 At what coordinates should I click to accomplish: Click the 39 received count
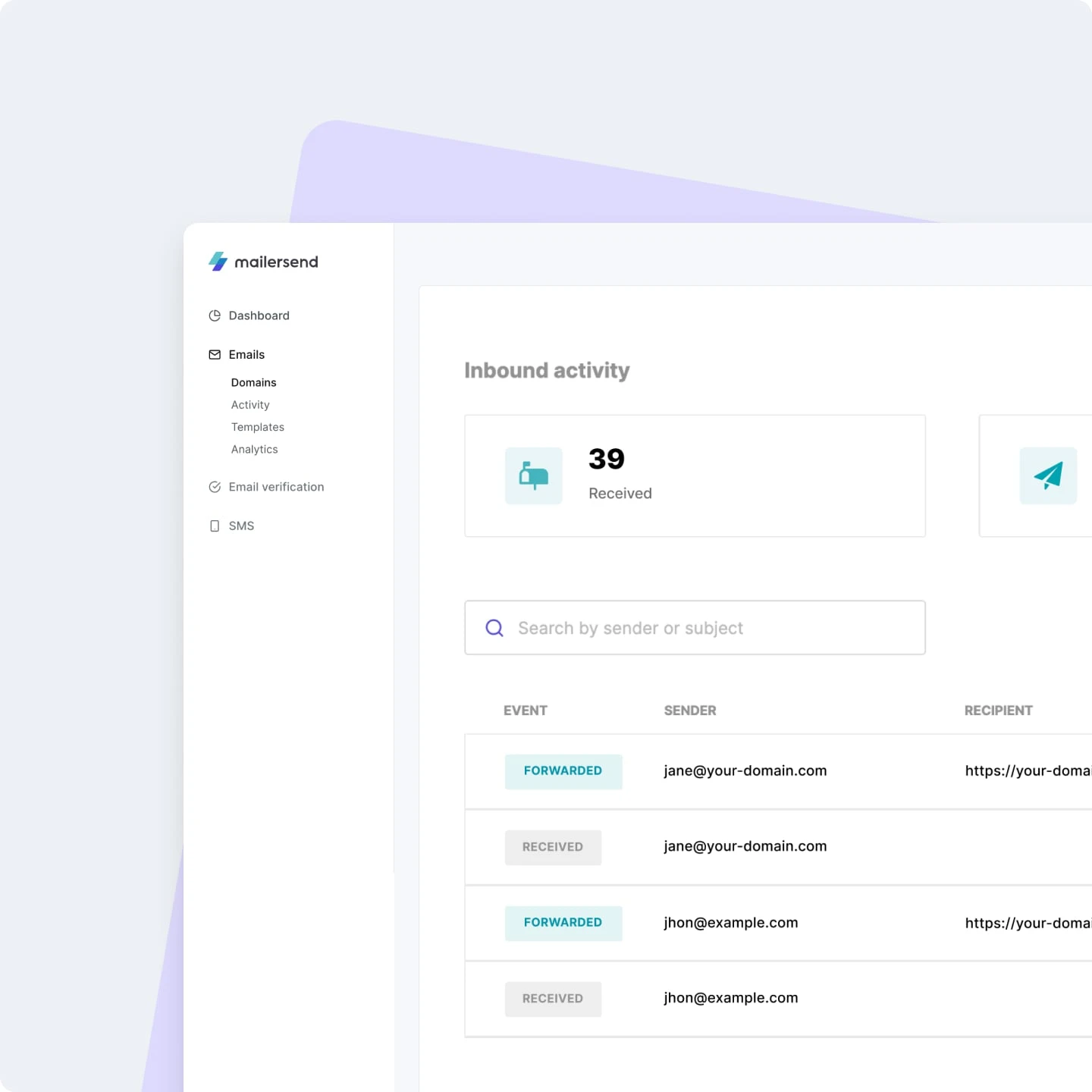607,459
